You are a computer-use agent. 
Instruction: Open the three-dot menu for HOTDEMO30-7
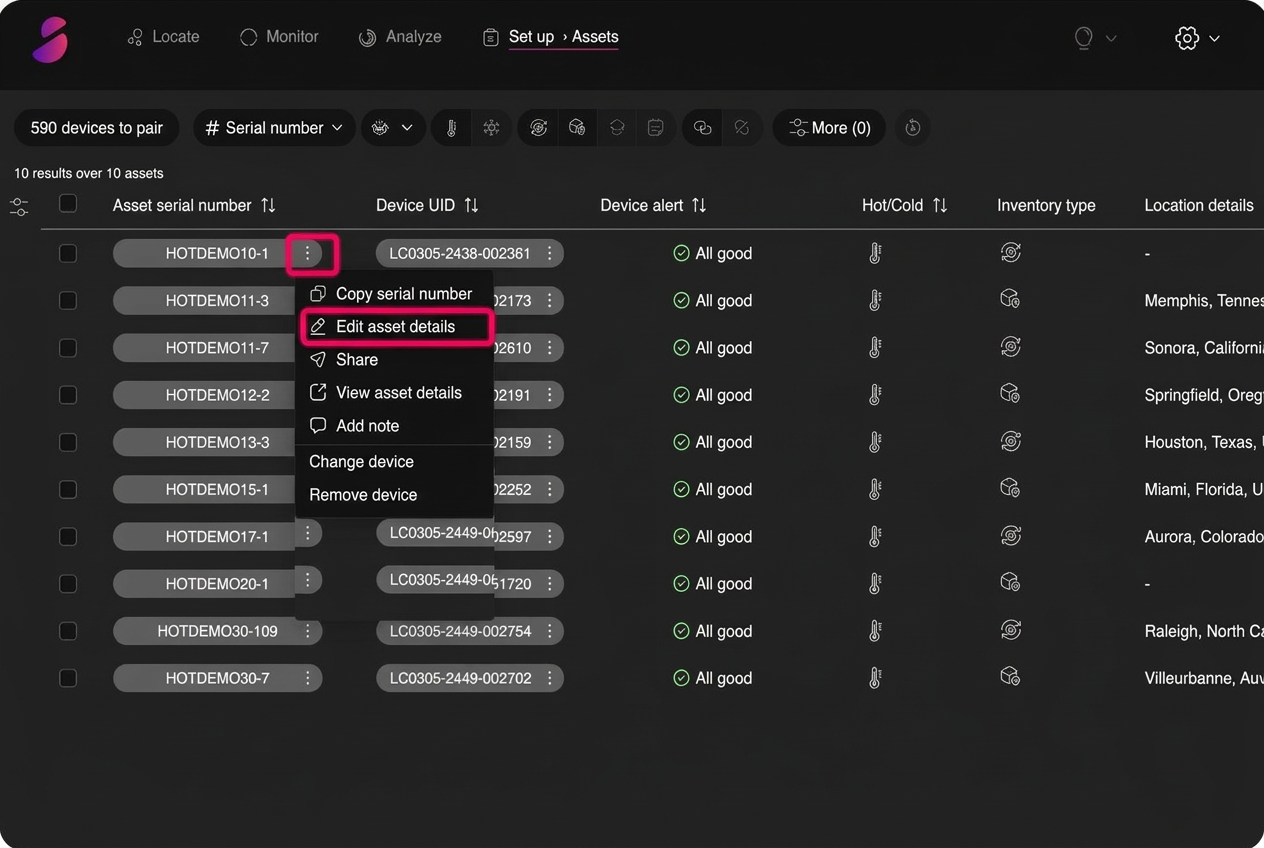pyautogui.click(x=308, y=678)
